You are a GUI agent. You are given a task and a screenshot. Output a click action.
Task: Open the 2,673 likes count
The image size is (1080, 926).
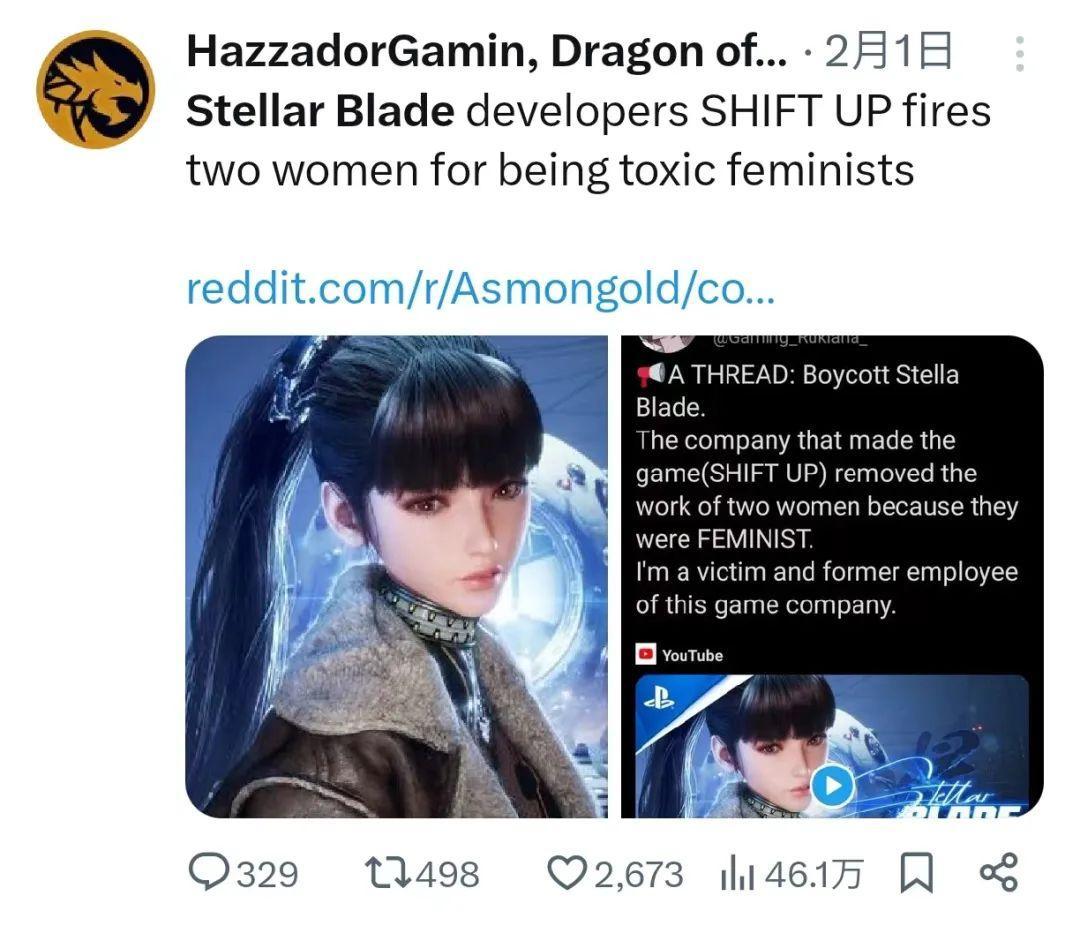638,875
